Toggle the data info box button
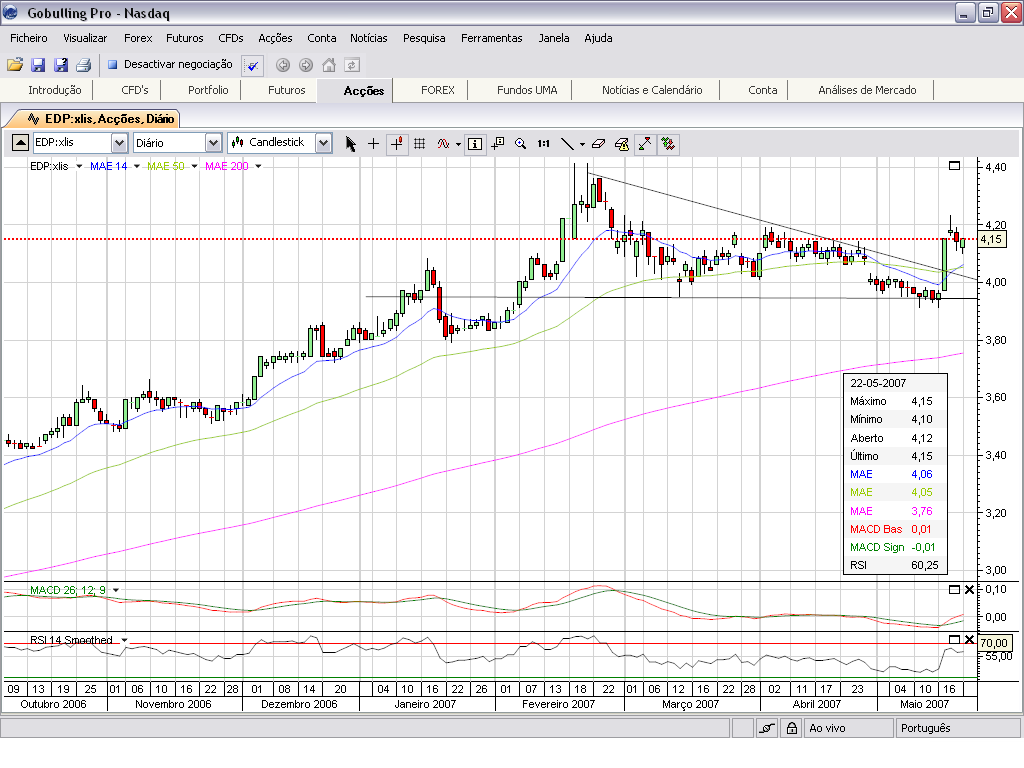 (x=475, y=143)
